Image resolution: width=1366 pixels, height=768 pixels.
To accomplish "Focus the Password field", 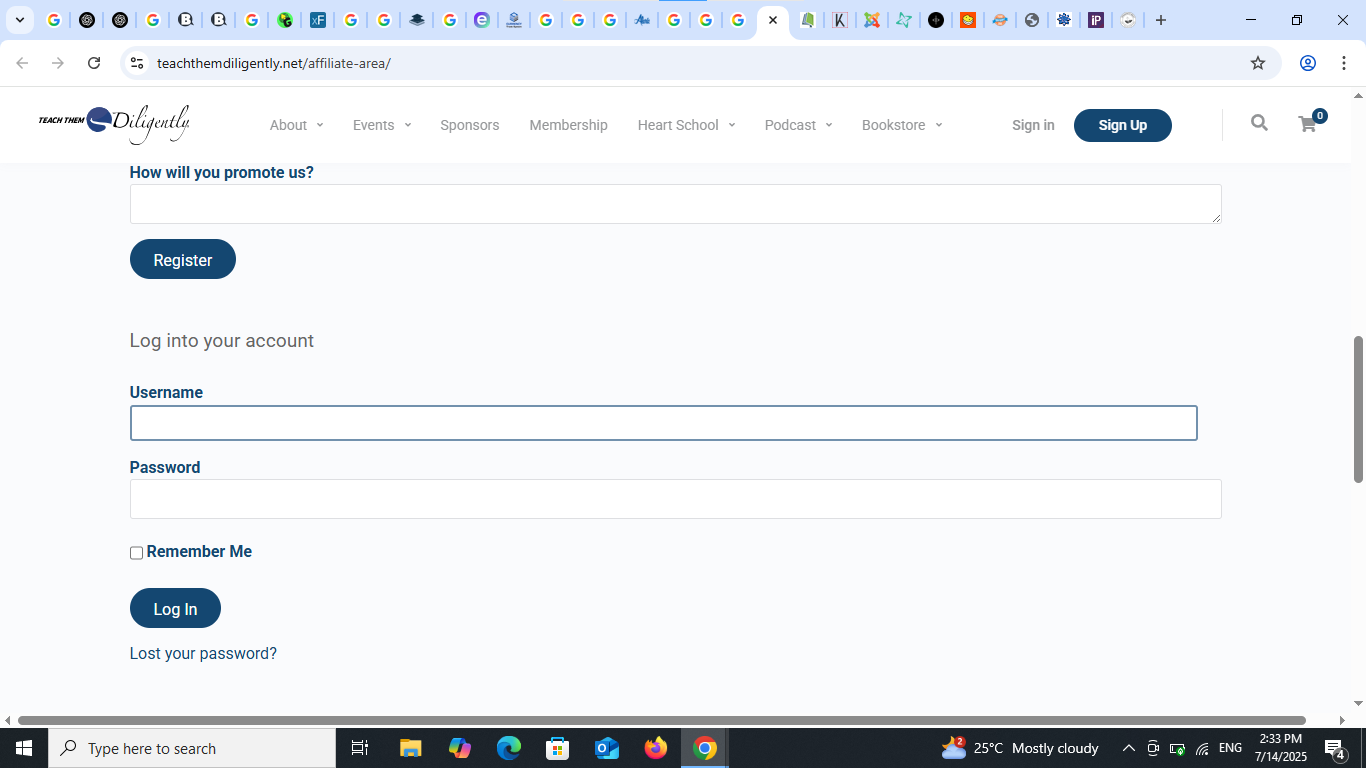I will [x=675, y=499].
